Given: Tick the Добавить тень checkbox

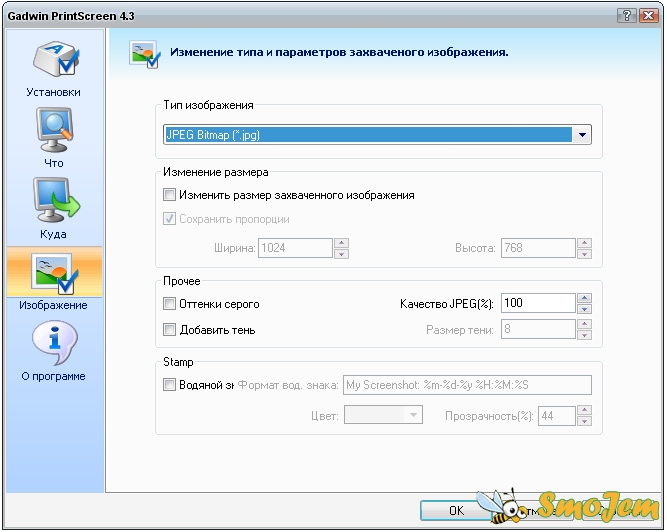Looking at the screenshot, I should click(169, 330).
